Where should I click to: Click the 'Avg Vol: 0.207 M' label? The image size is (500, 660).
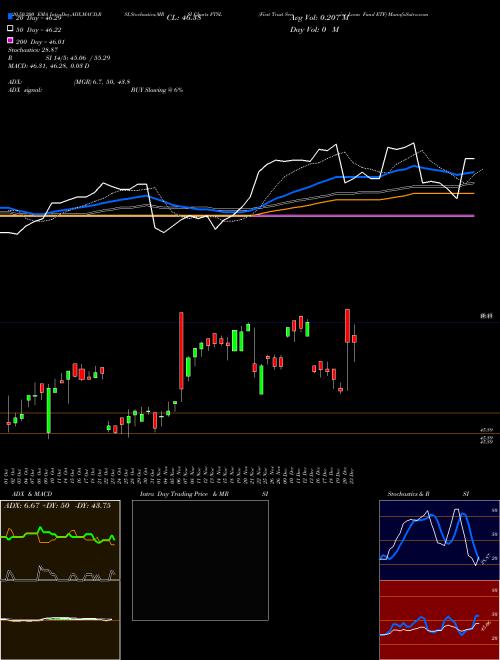pos(319,18)
